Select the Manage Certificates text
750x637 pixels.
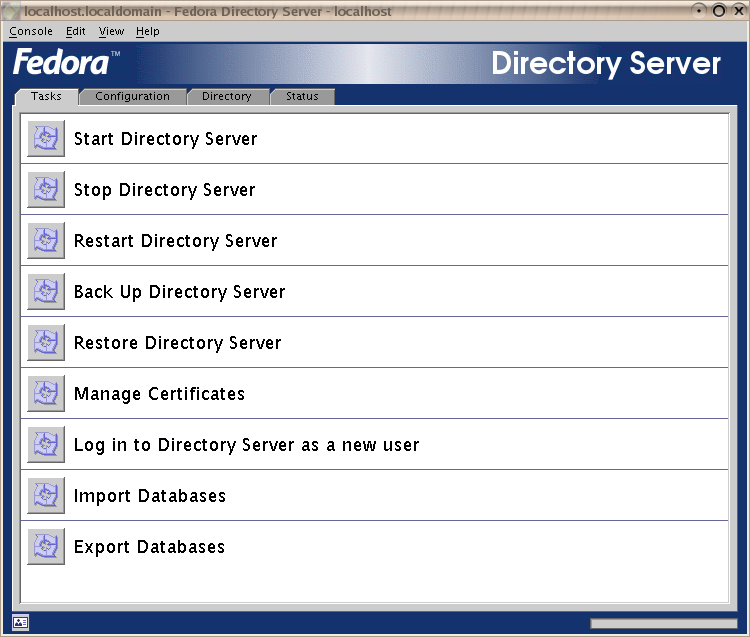pos(159,394)
